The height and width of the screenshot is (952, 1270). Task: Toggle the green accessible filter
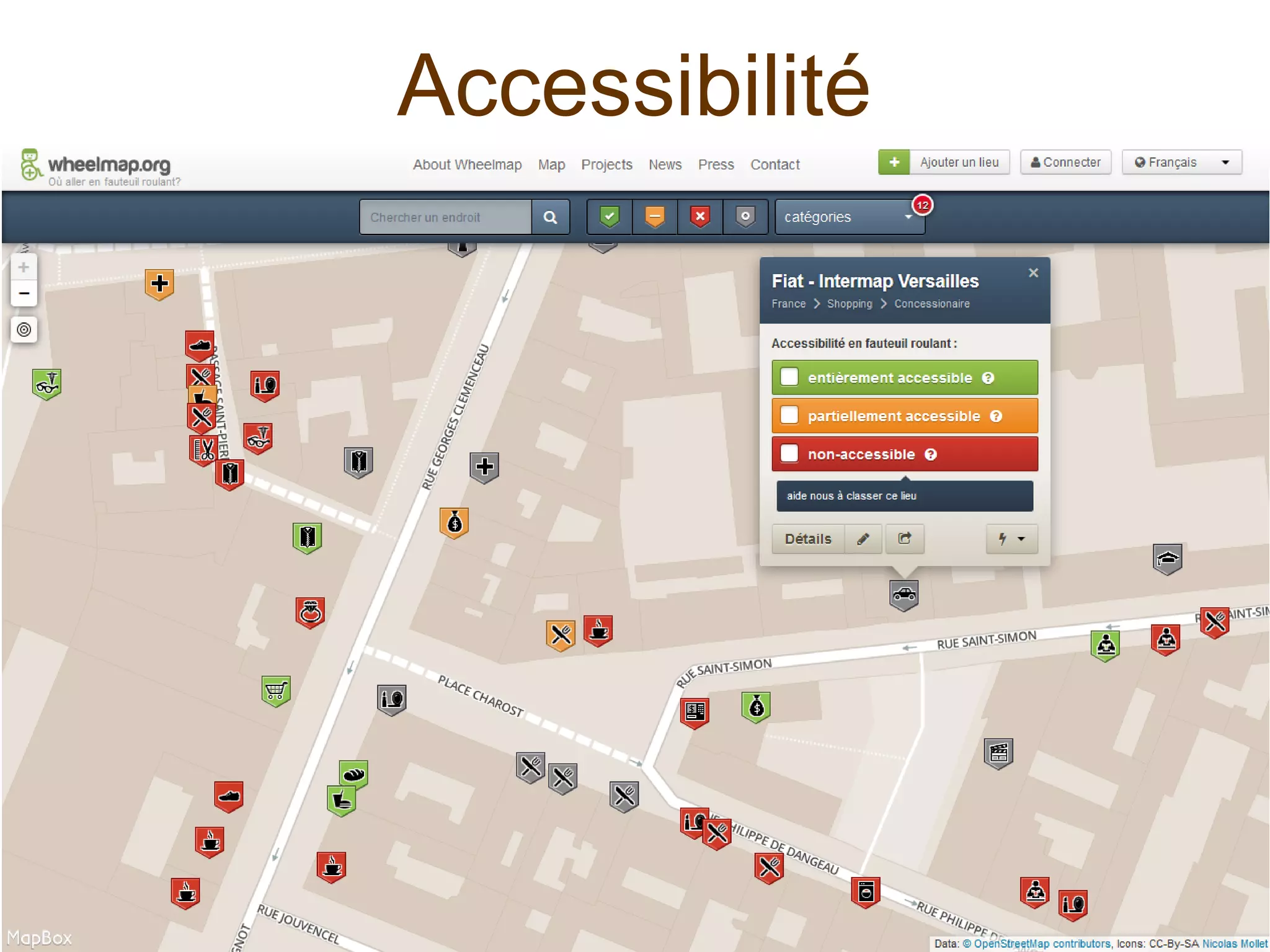610,217
